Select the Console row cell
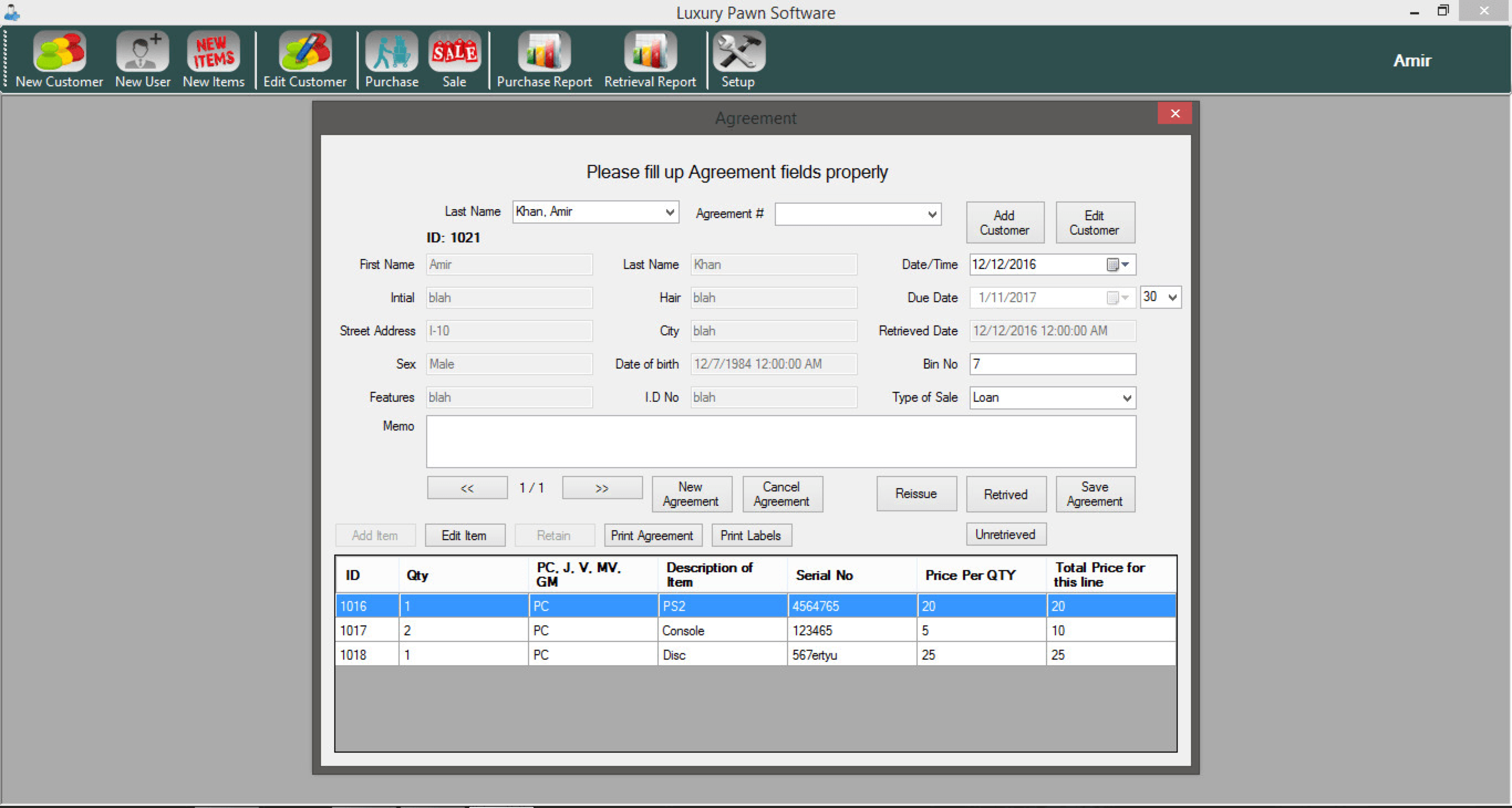The height and width of the screenshot is (808, 1512). pyautogui.click(x=723, y=630)
